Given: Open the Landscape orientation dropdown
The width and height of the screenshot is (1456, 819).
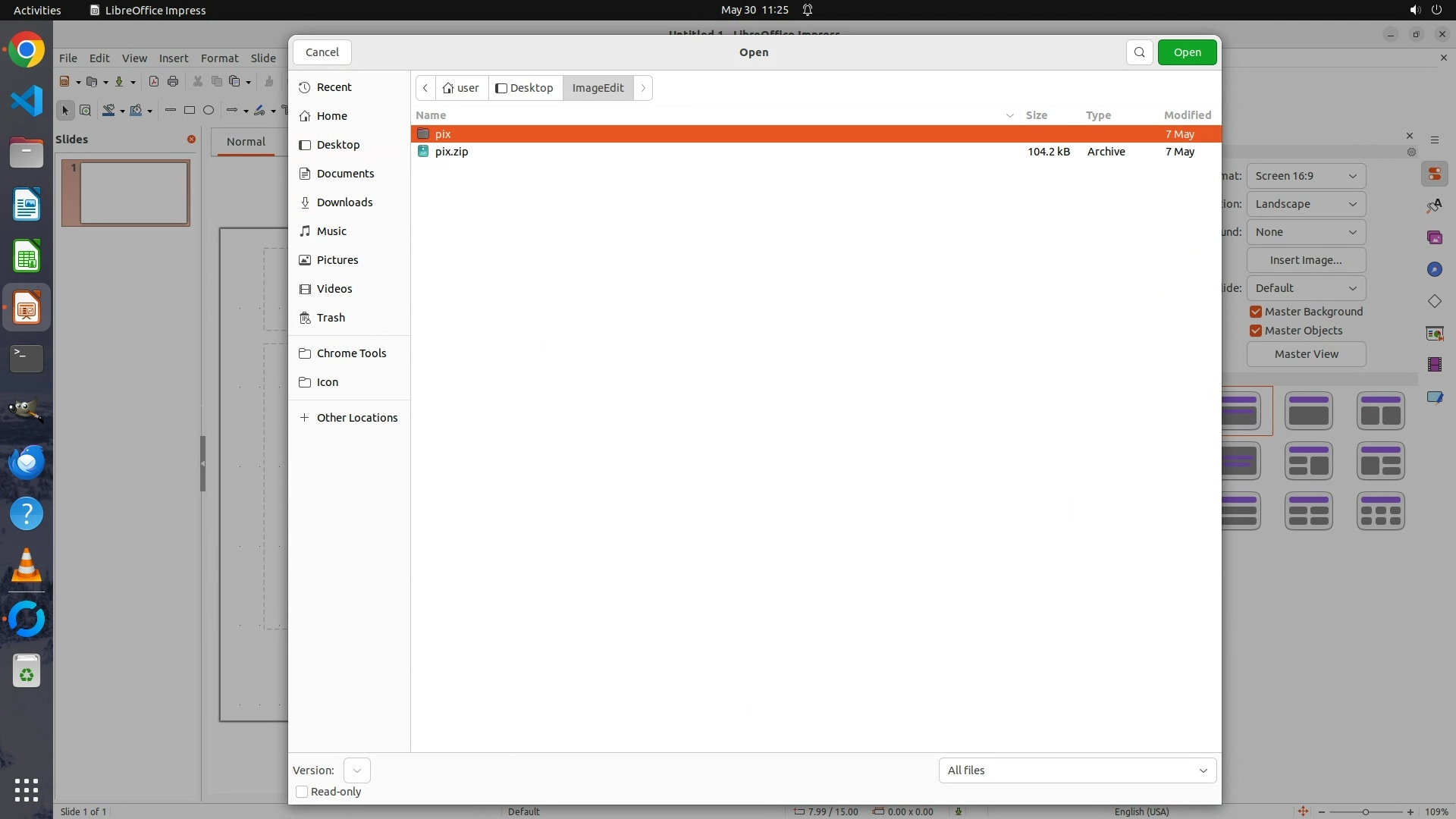Looking at the screenshot, I should (x=1305, y=204).
